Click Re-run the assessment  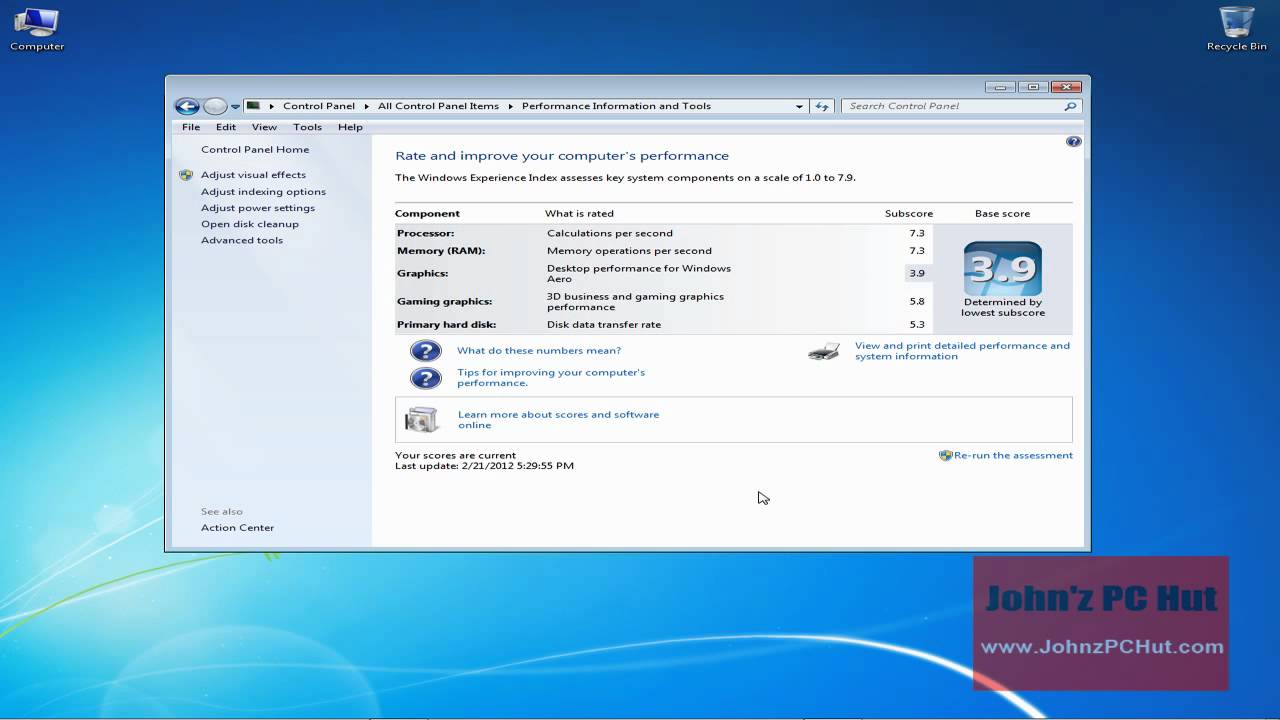coord(1013,456)
